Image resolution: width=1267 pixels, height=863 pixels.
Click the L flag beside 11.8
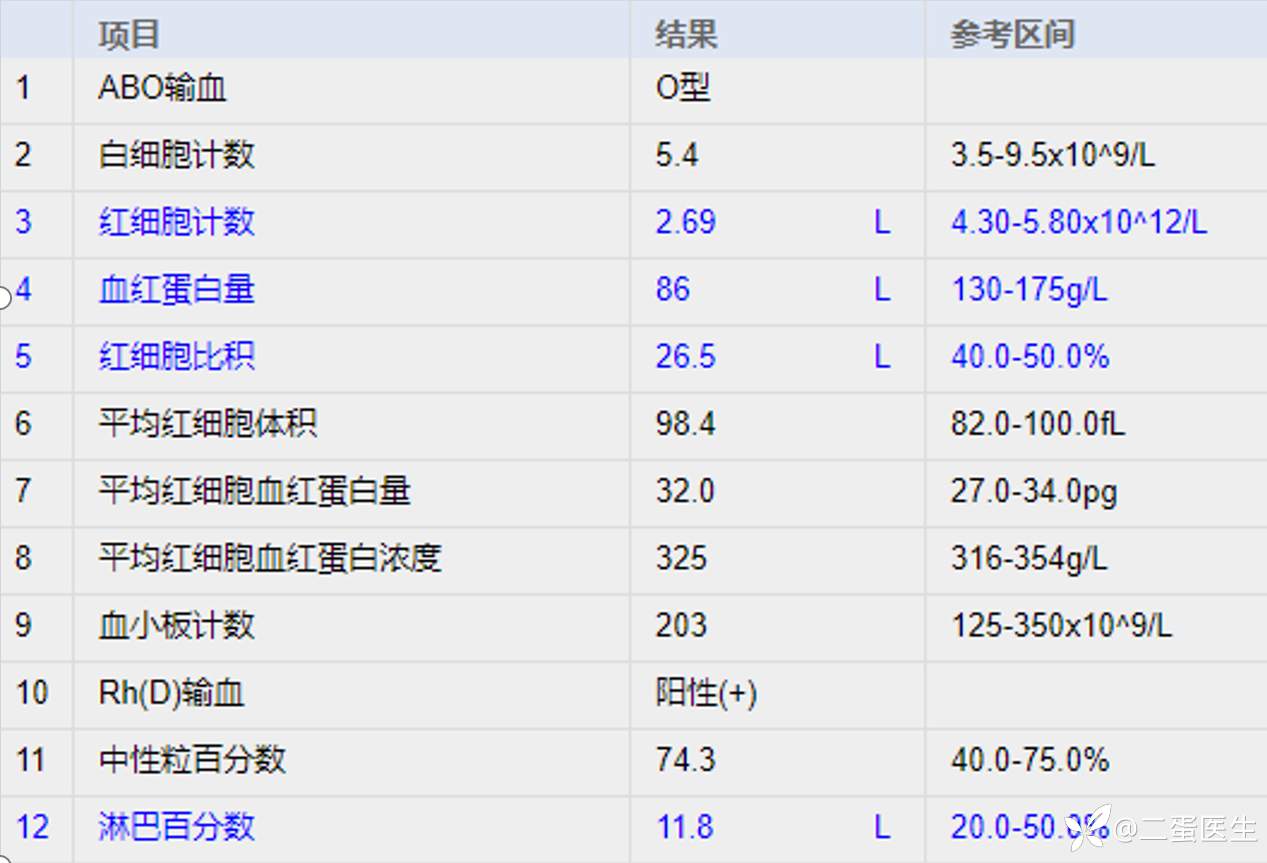click(881, 827)
